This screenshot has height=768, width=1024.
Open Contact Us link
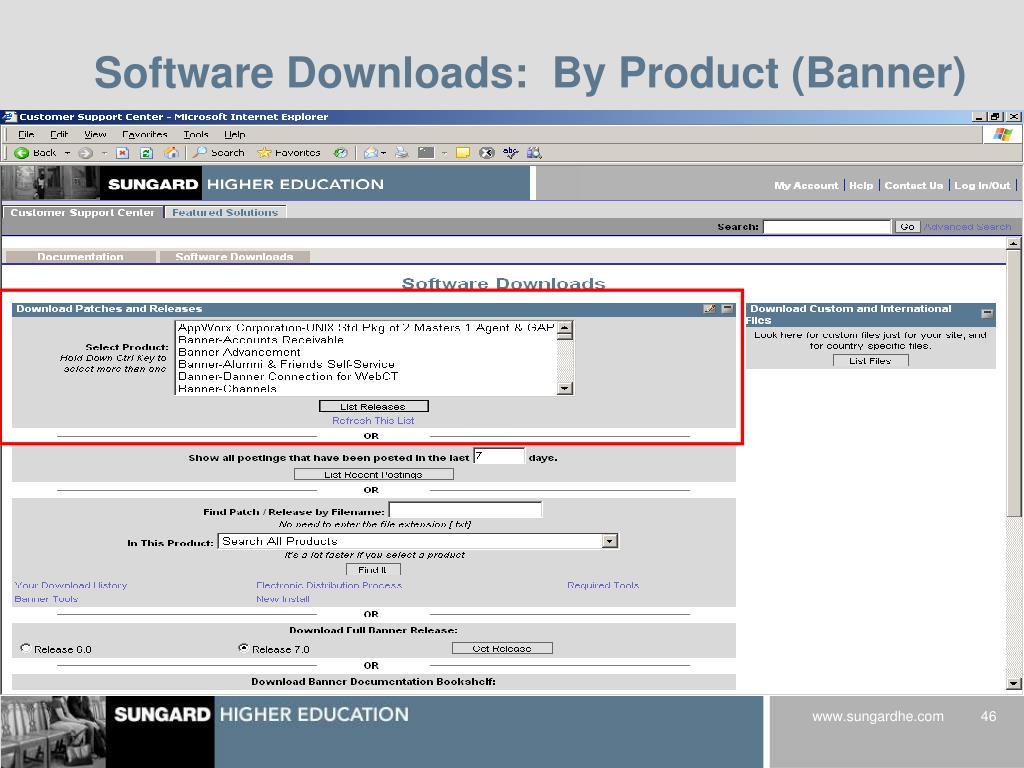(914, 185)
